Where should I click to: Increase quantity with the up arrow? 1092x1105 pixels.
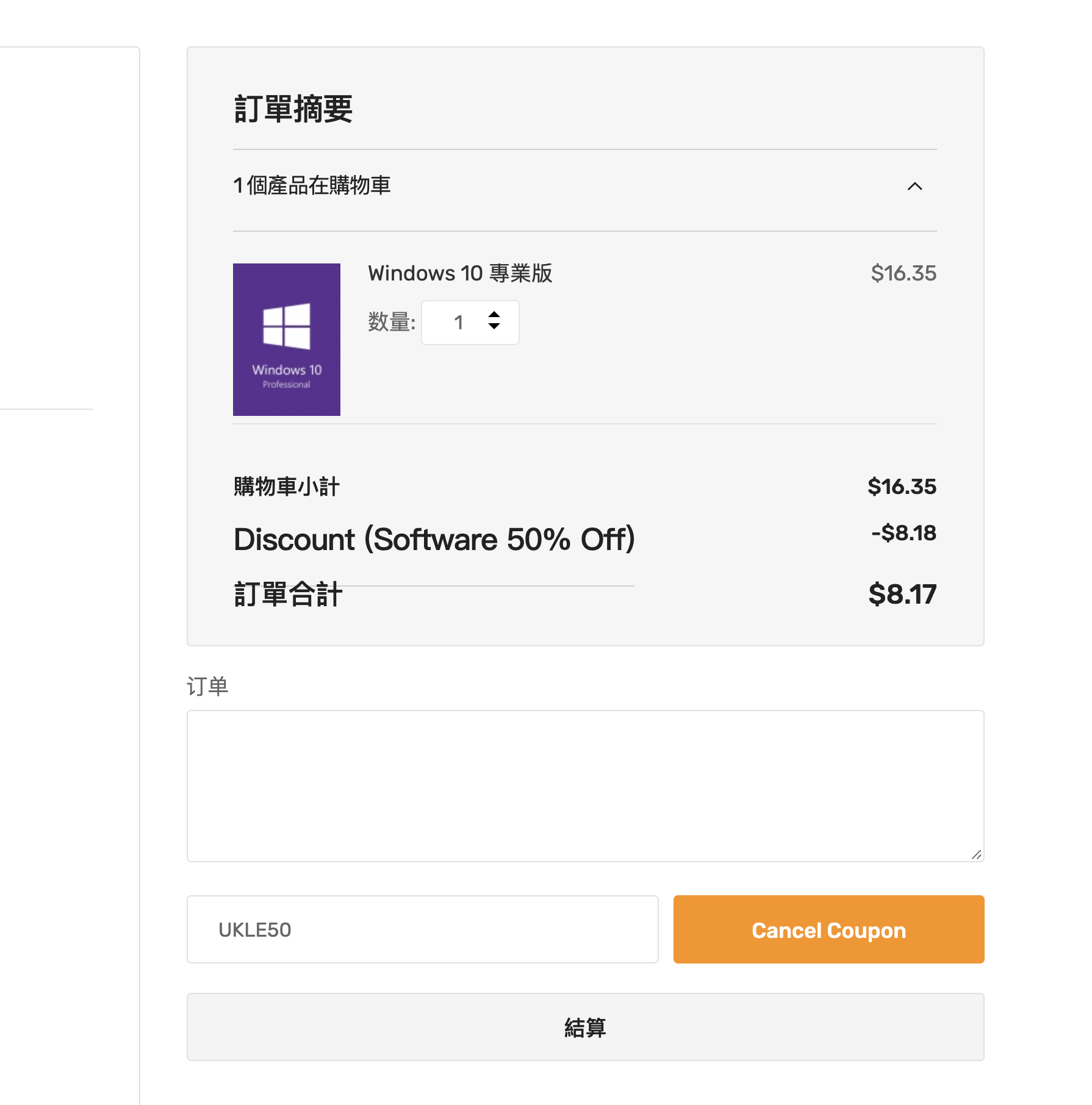coord(494,315)
